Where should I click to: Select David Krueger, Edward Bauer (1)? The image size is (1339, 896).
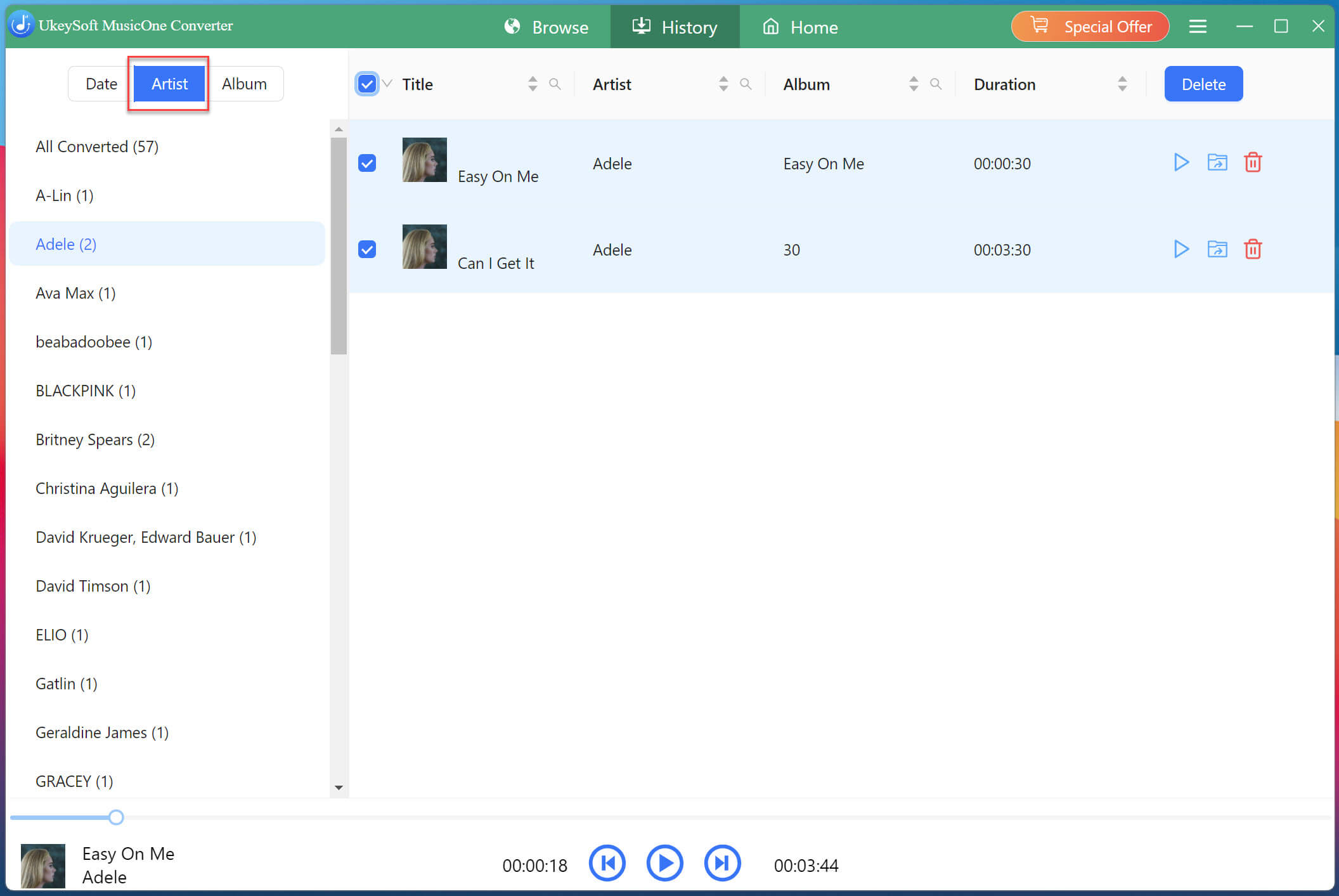[x=167, y=537]
